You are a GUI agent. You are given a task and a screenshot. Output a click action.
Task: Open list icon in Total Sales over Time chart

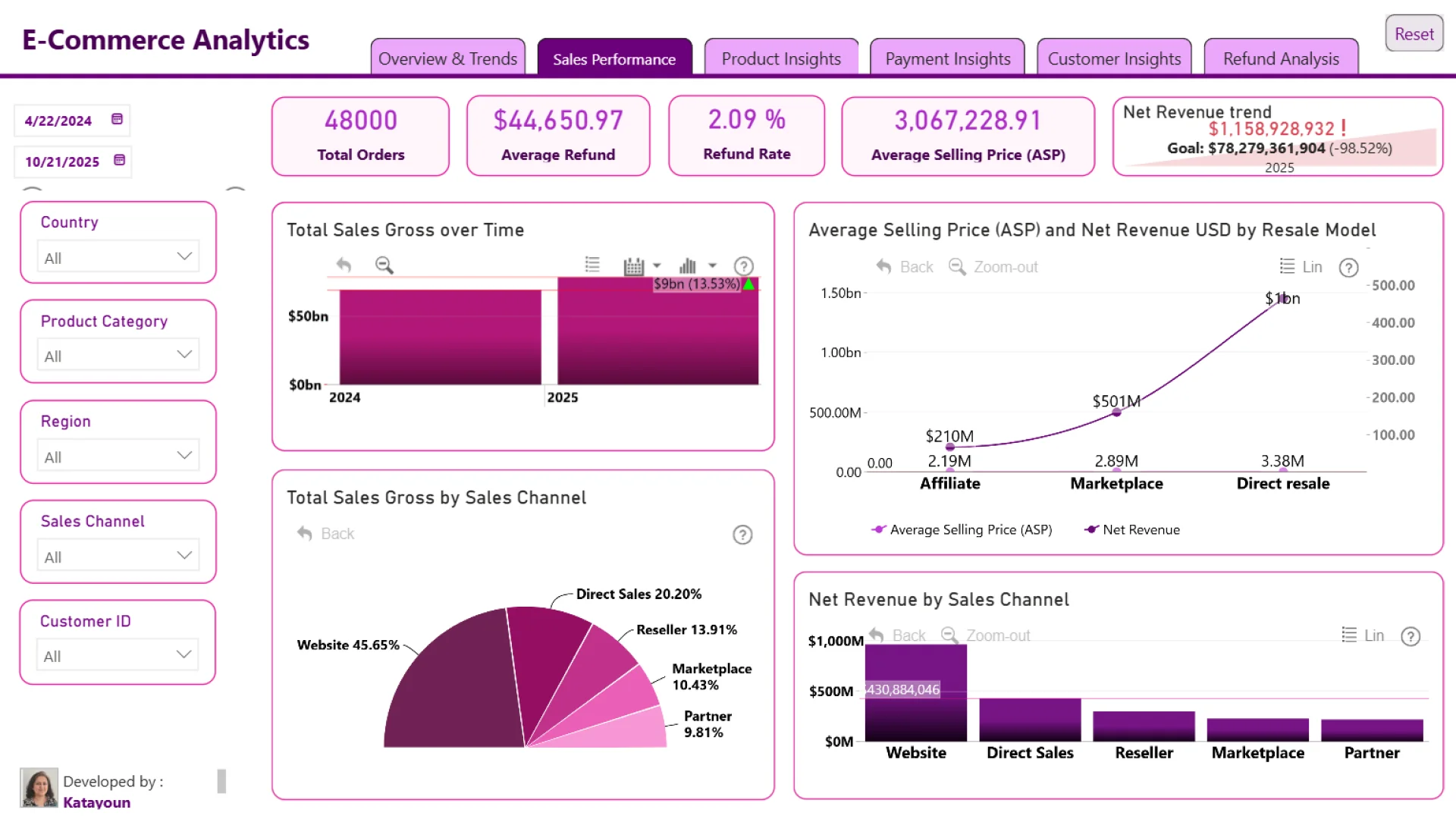(592, 265)
